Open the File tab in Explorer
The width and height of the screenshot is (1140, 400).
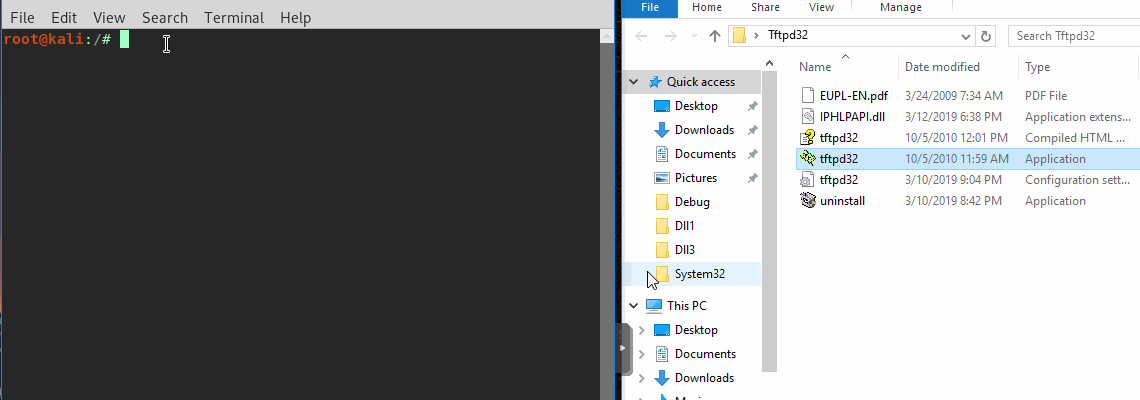649,7
